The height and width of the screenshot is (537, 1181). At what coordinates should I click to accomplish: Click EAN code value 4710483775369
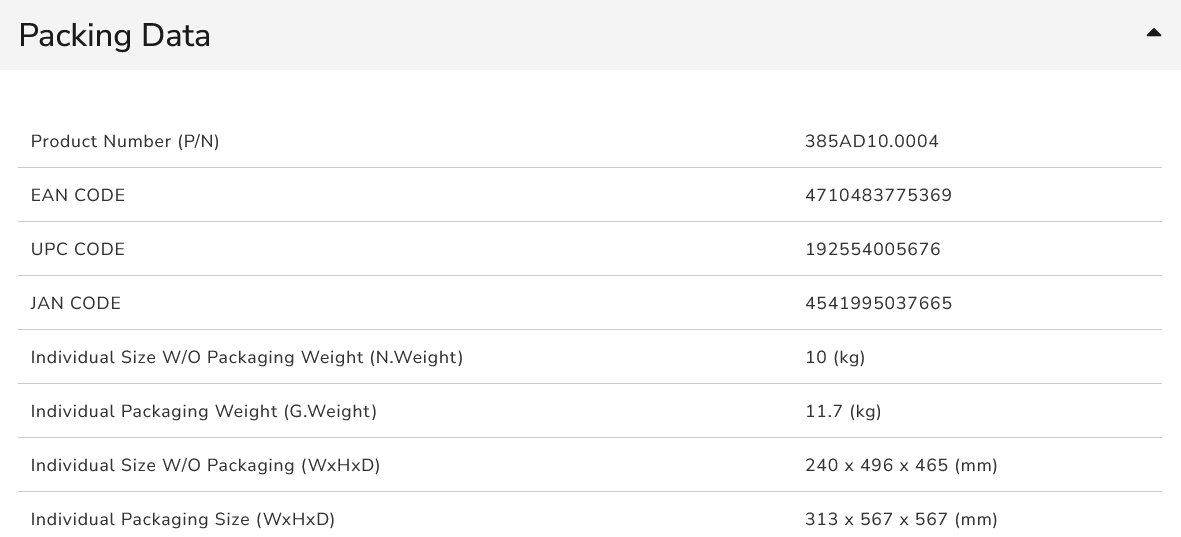878,196
